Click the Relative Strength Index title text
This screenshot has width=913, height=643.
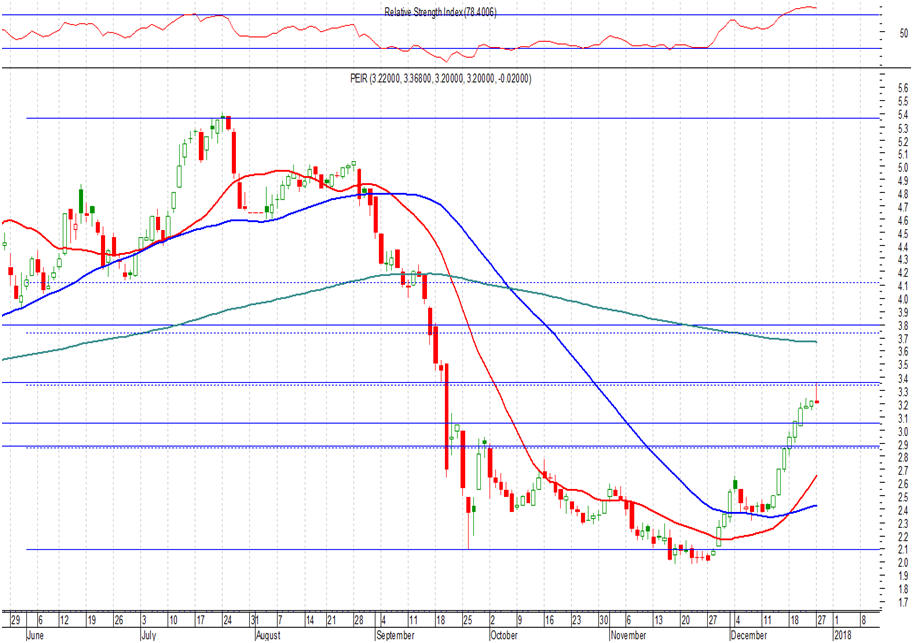pyautogui.click(x=440, y=12)
